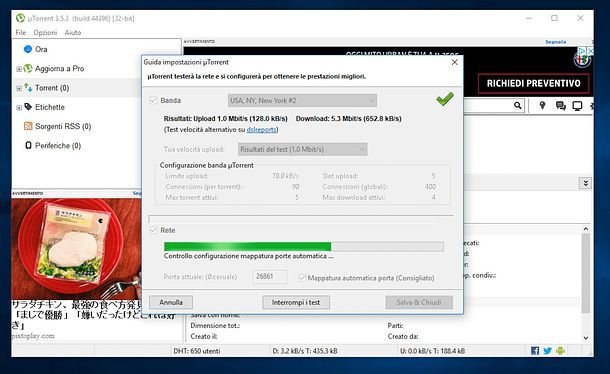610x374 pixels.
Task: Click scrollbar down arrow in detail pane
Action: pos(585,338)
